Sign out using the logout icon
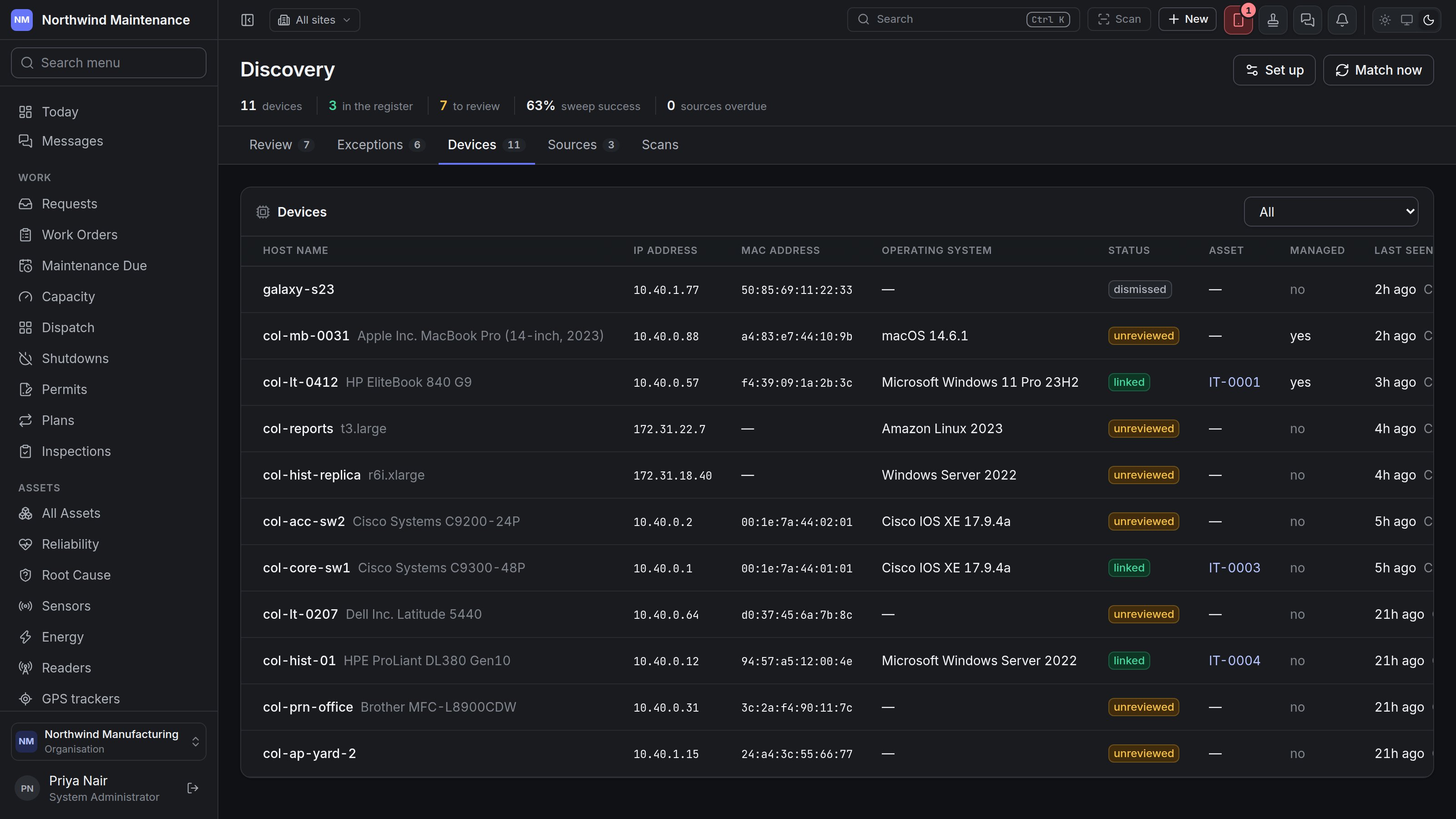The width and height of the screenshot is (1456, 819). (x=193, y=788)
